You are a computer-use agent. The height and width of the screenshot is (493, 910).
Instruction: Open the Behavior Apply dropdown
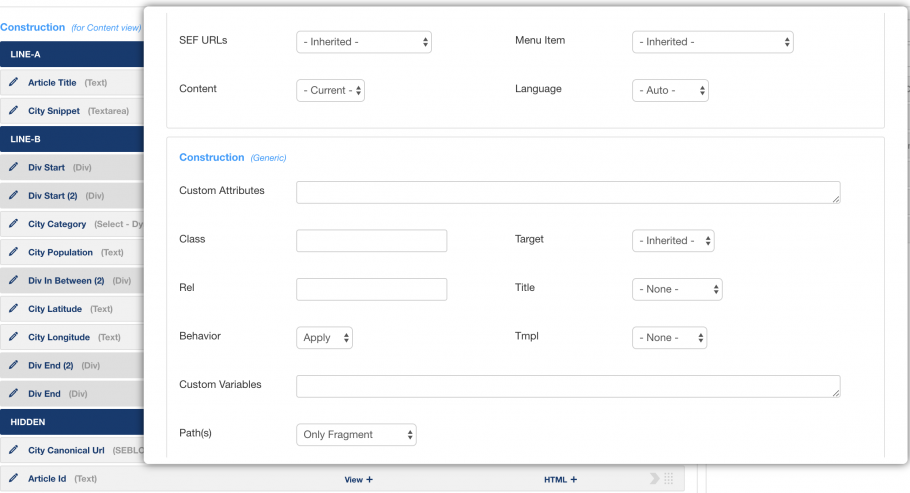coord(324,338)
